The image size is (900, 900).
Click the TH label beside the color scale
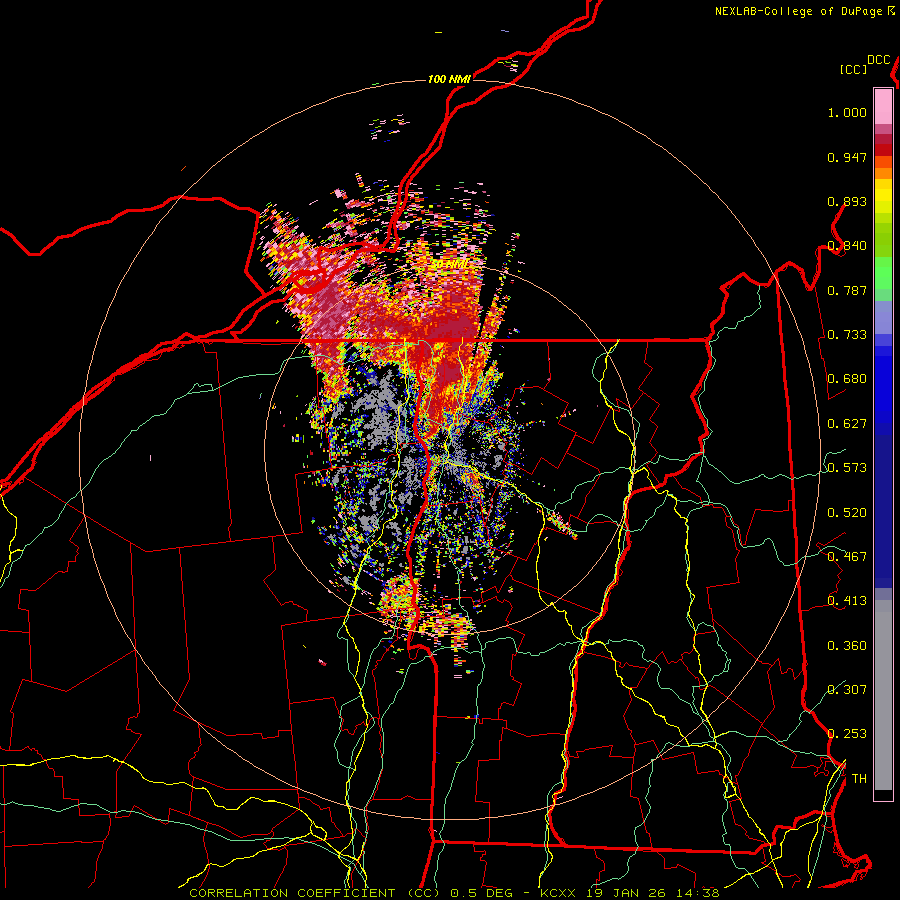[x=859, y=779]
